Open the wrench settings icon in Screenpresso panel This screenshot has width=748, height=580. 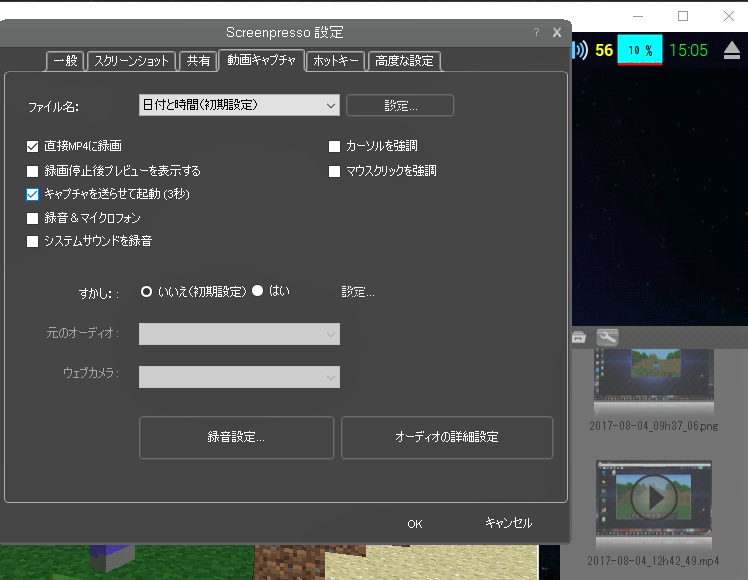[607, 337]
